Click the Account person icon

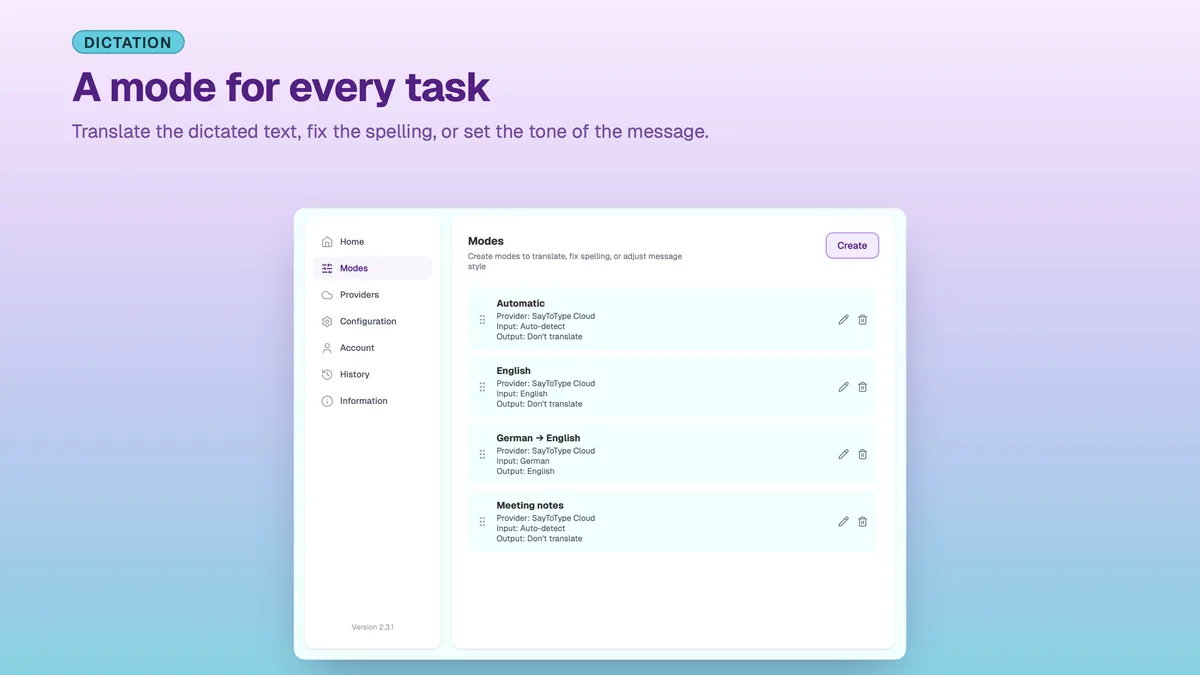(327, 348)
